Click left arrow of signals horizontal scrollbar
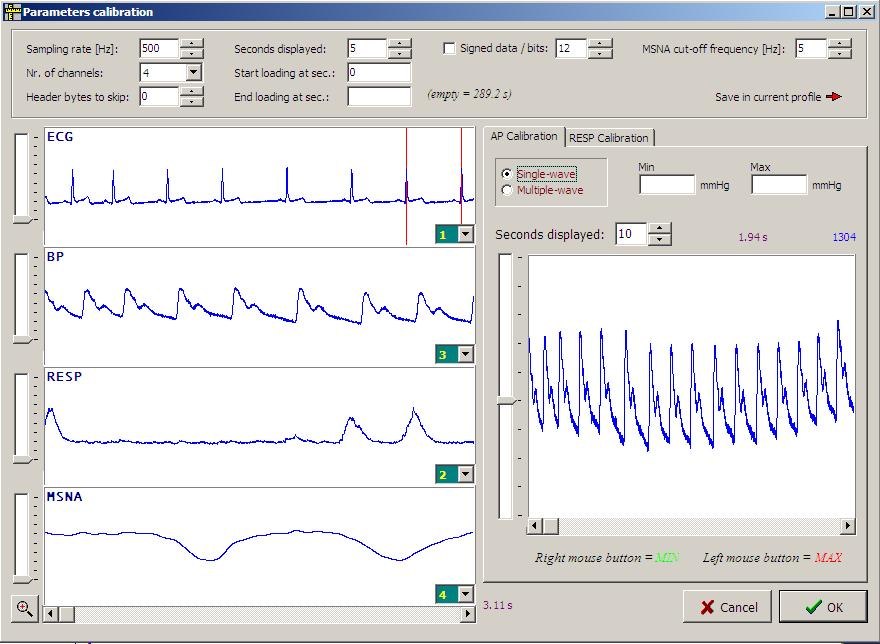The height and width of the screenshot is (644, 880). pyautogui.click(x=51, y=614)
